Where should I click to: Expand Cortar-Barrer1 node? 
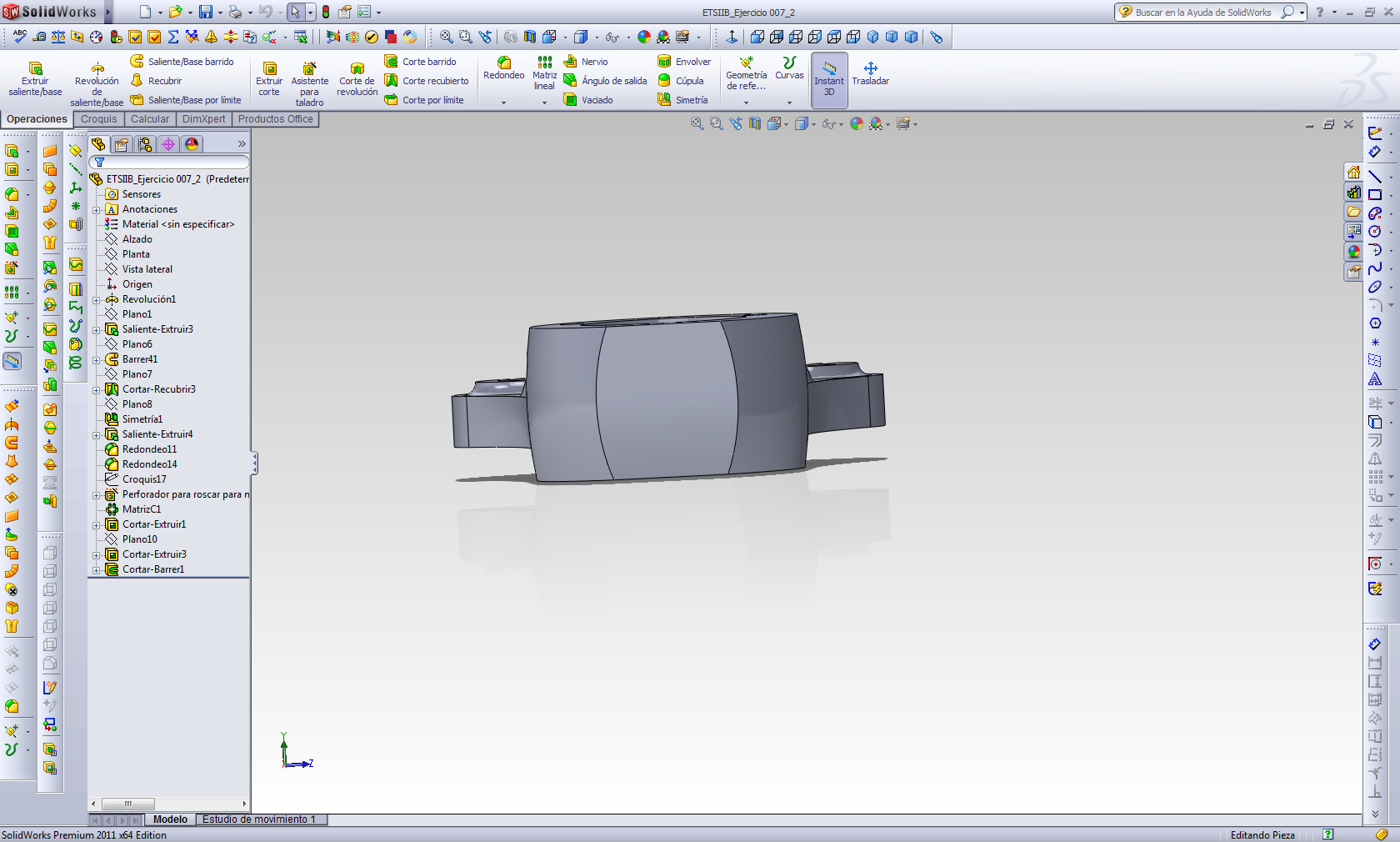click(x=97, y=570)
